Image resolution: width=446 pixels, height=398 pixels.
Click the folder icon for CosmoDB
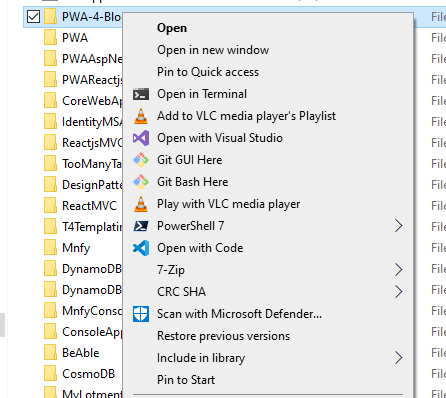[50, 374]
